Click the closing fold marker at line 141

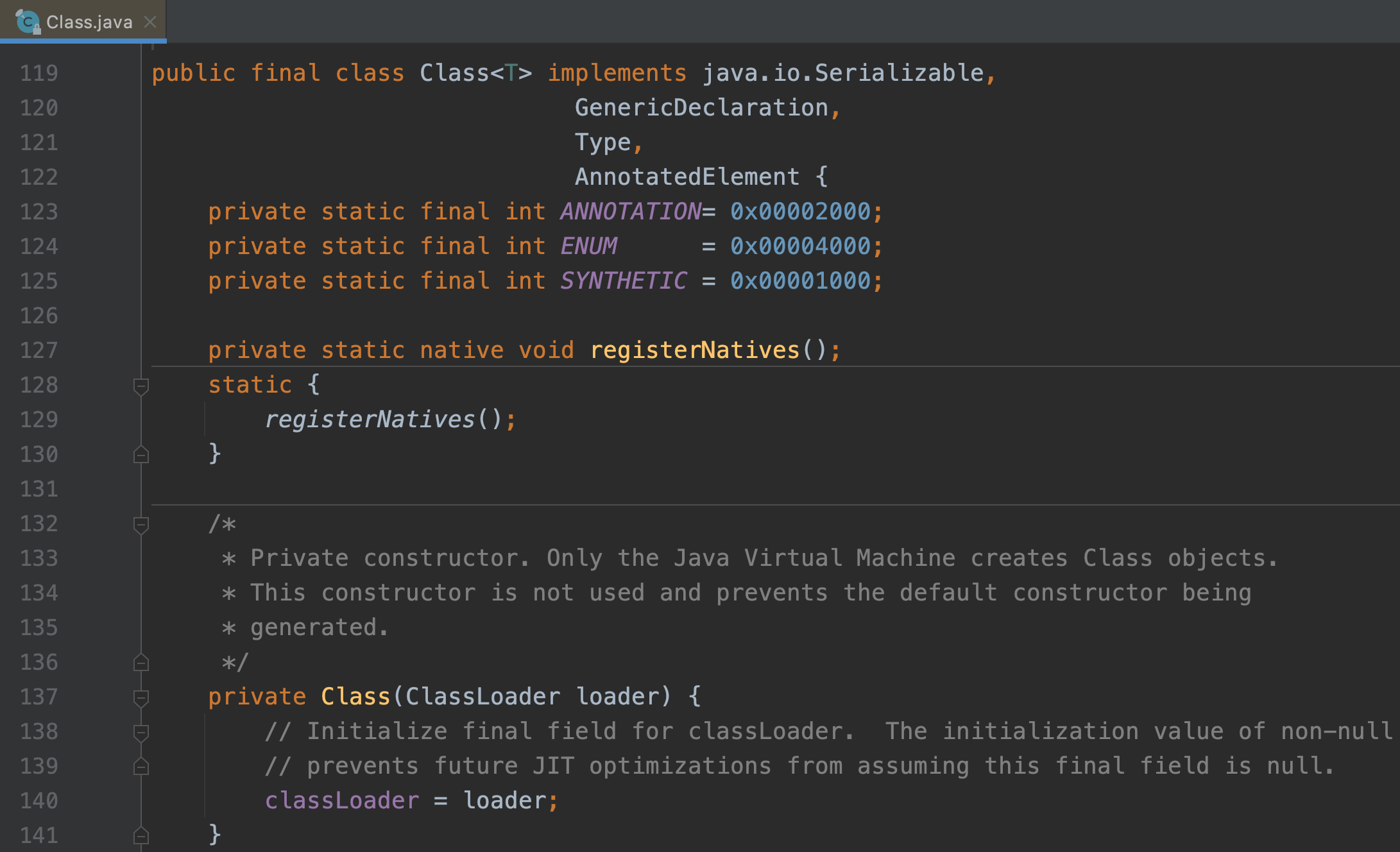141,836
